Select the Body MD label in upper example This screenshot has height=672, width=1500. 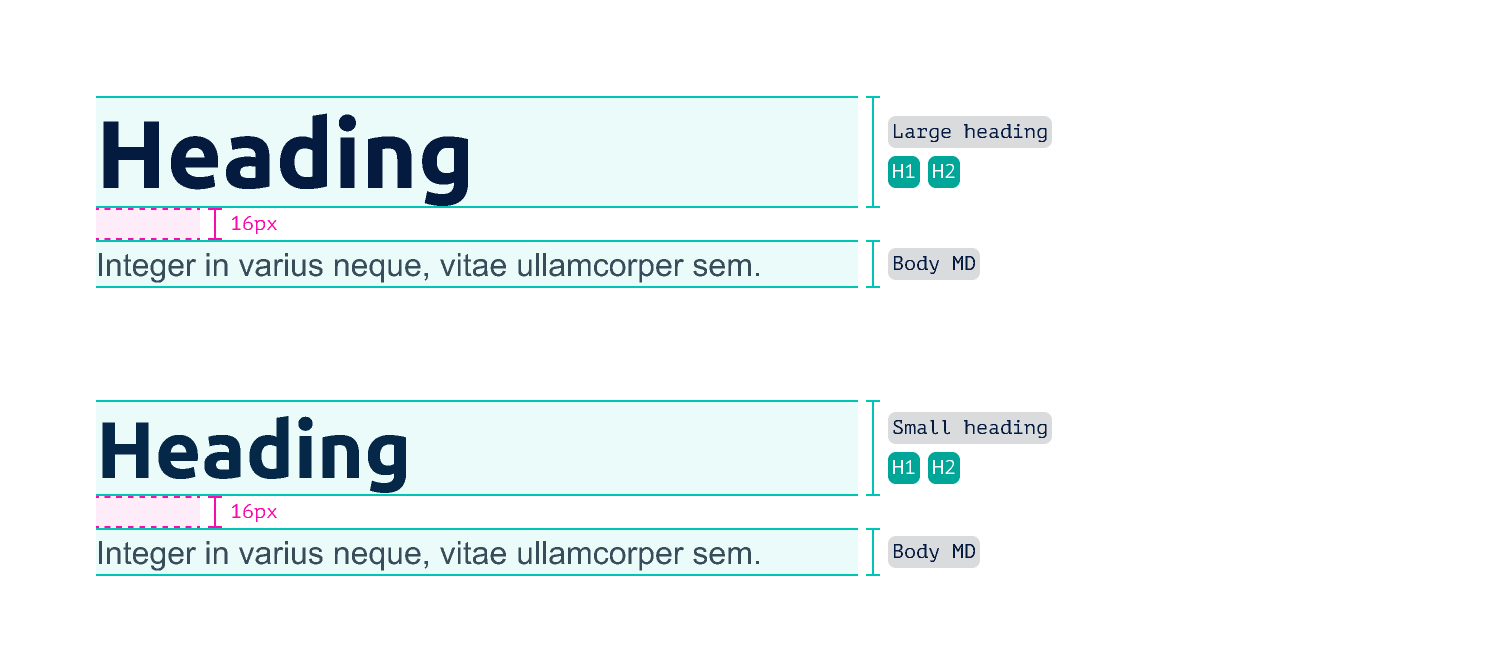coord(934,264)
